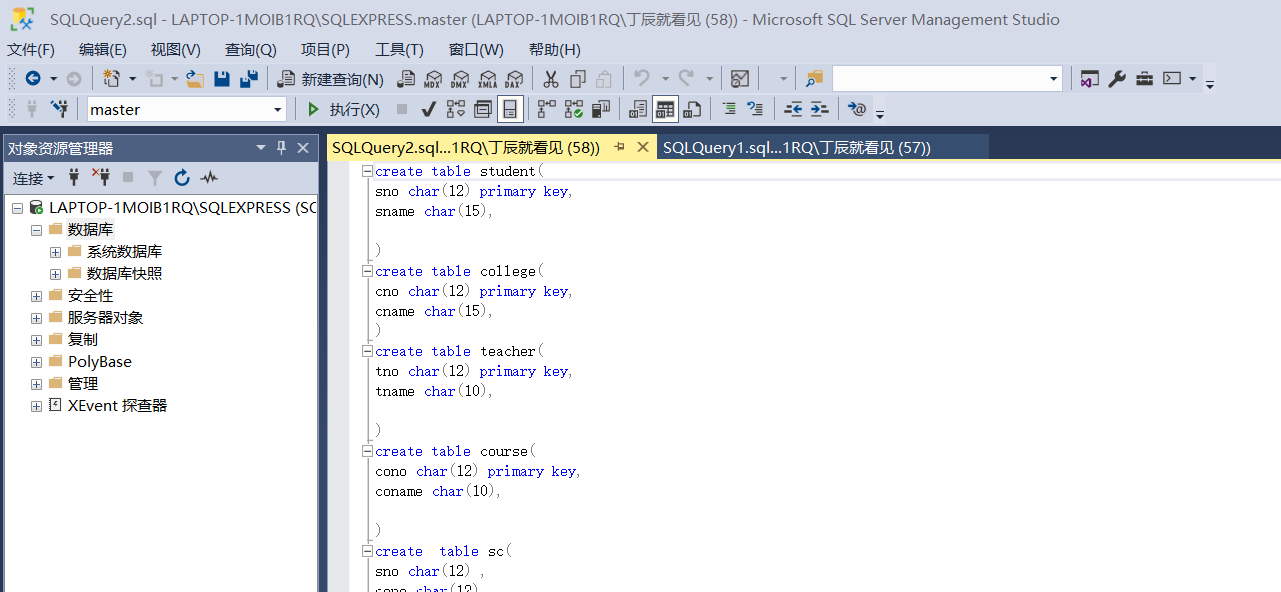Image resolution: width=1281 pixels, height=592 pixels.
Task: Expand the 安全性 node
Action: [36, 296]
